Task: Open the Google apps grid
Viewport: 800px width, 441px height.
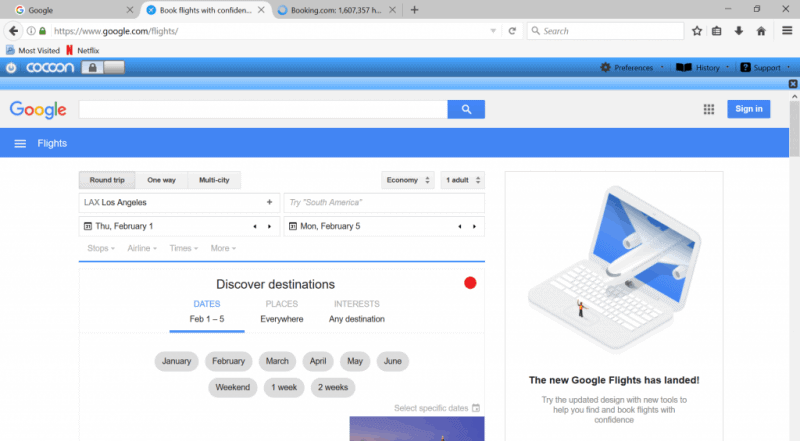Action: tap(709, 109)
